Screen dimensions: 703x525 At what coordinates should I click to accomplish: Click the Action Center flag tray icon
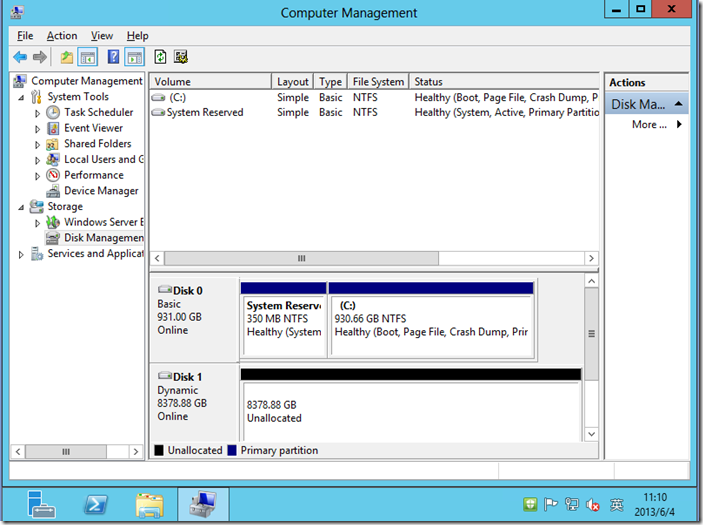[551, 505]
